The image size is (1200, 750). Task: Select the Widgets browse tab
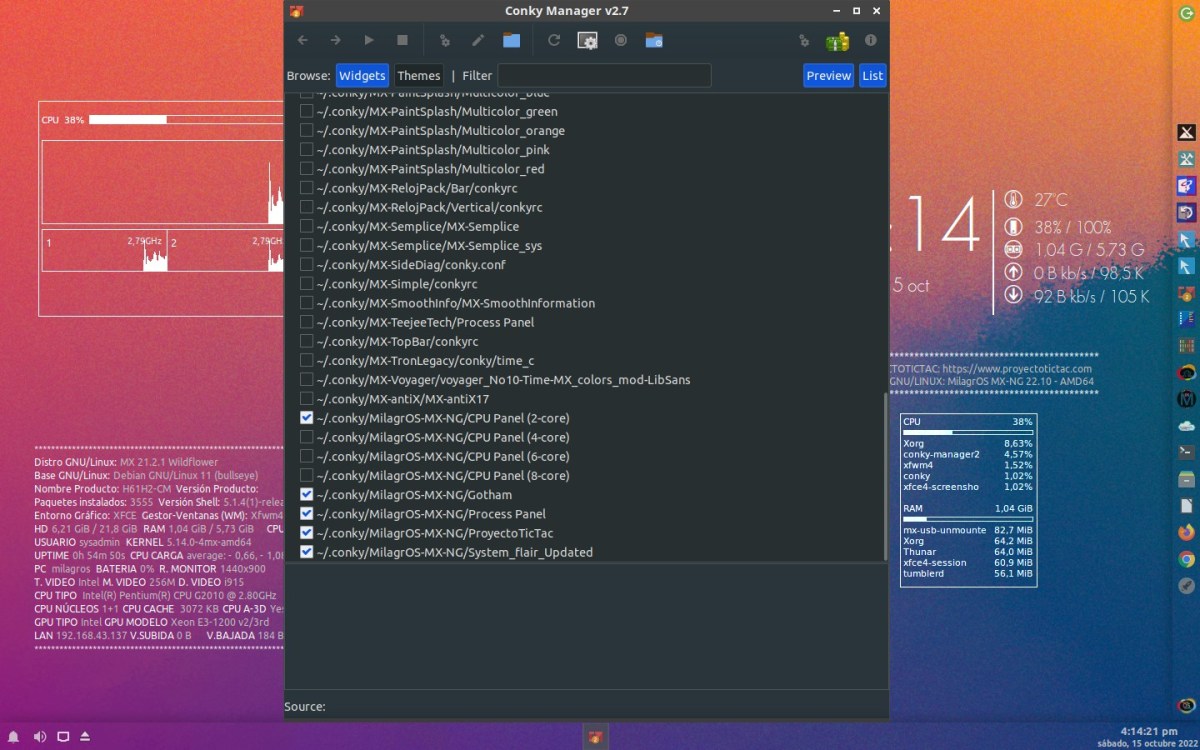tap(362, 76)
